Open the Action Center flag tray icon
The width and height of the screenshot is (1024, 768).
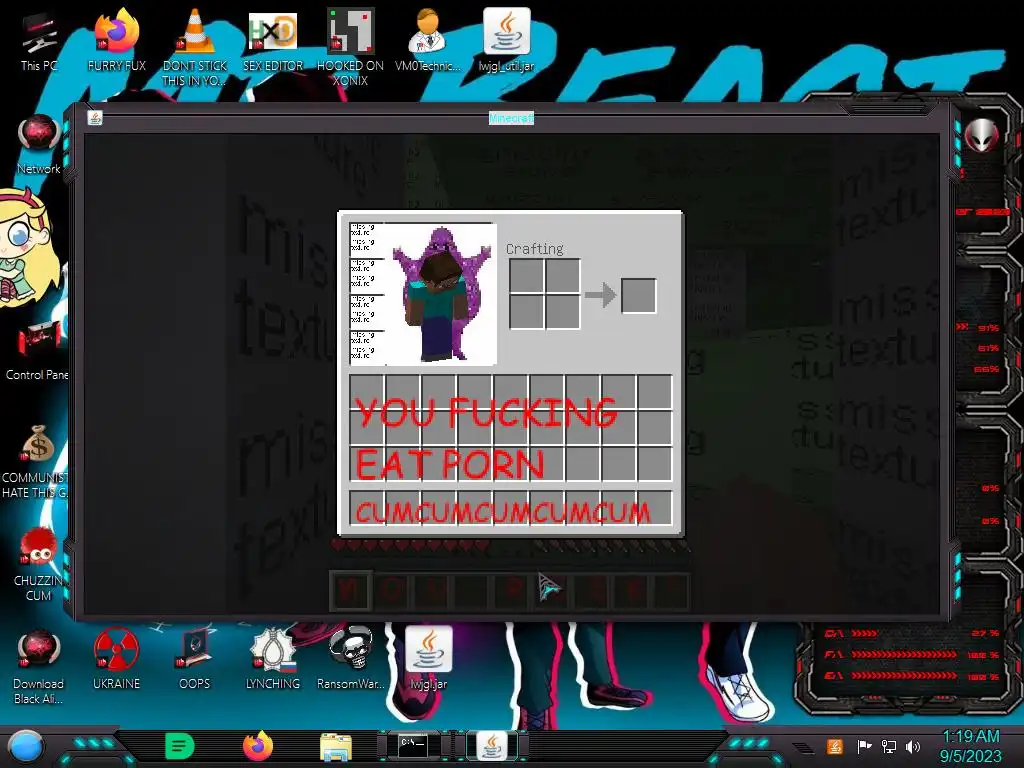(x=864, y=746)
